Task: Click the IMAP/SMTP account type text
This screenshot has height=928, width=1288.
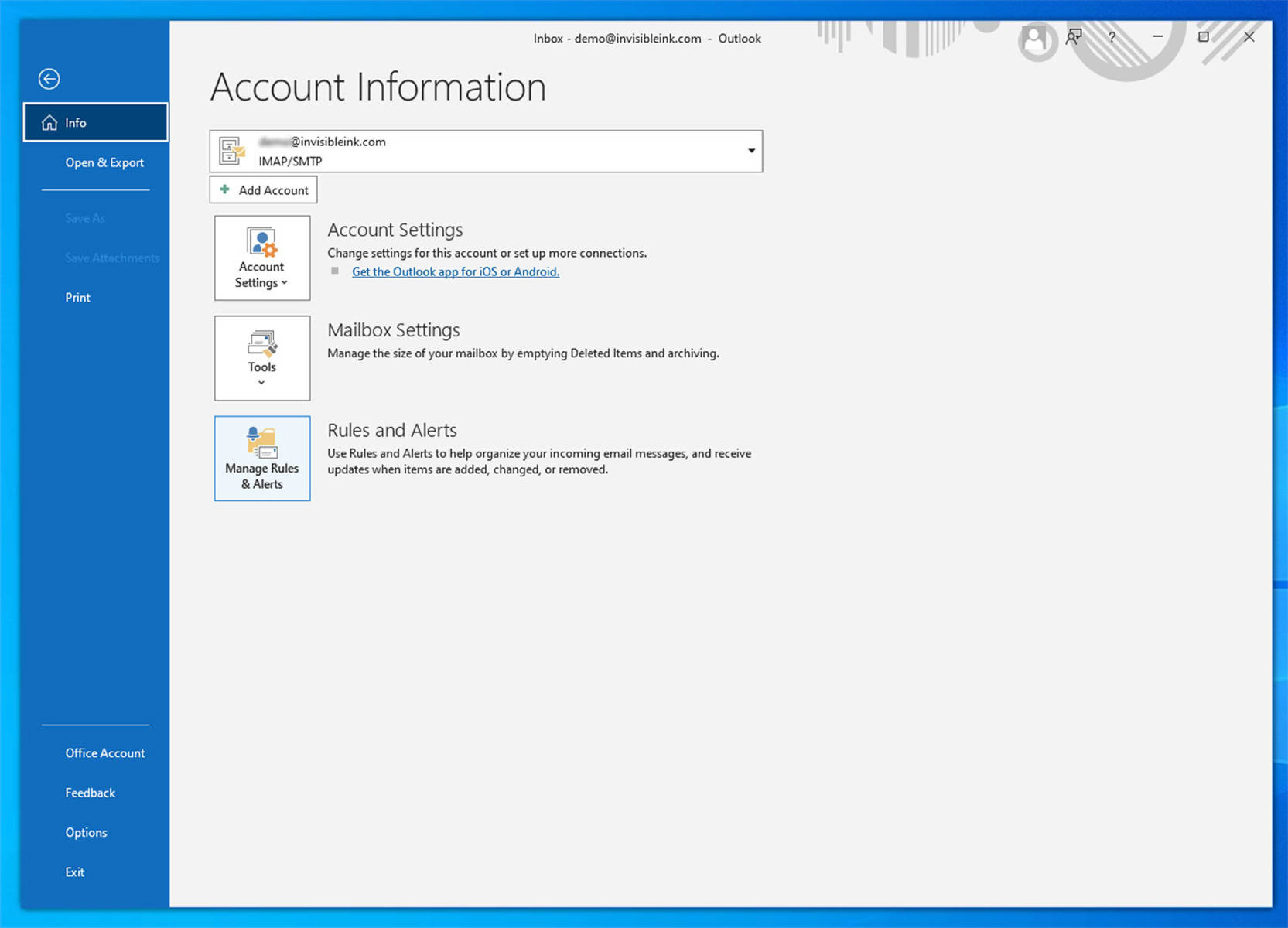Action: (x=290, y=161)
